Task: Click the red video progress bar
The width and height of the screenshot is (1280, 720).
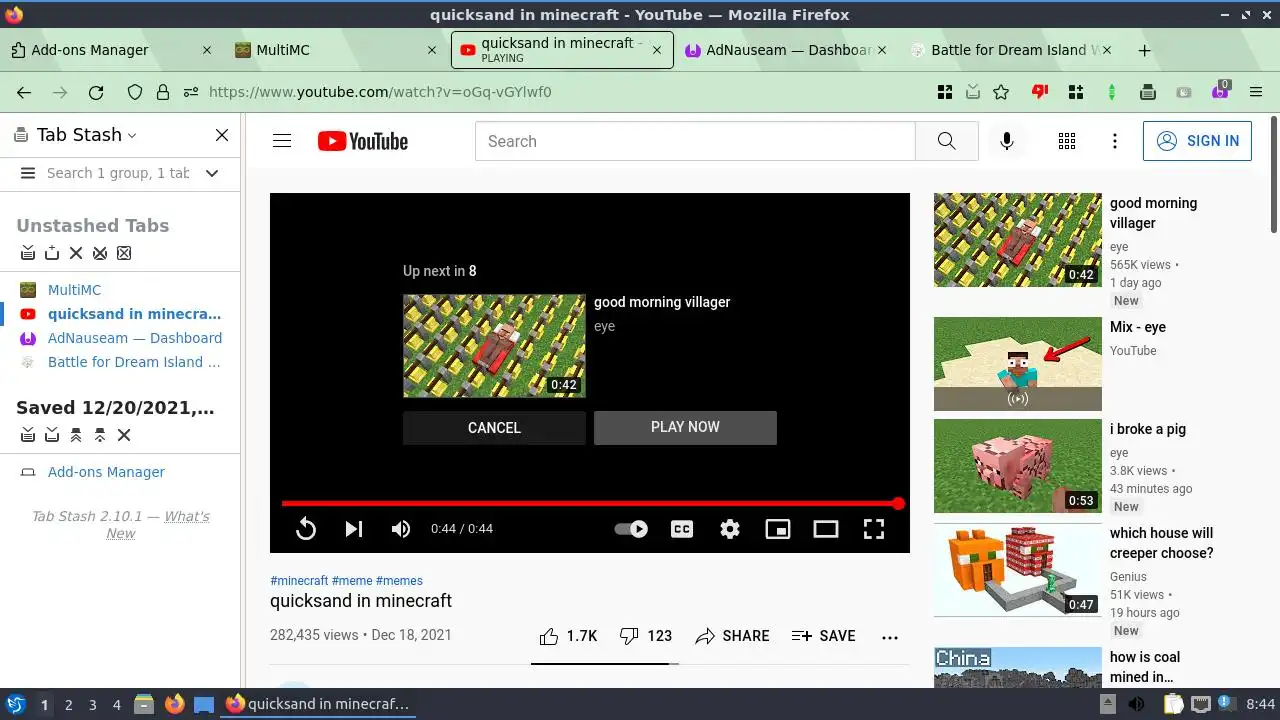Action: click(590, 504)
